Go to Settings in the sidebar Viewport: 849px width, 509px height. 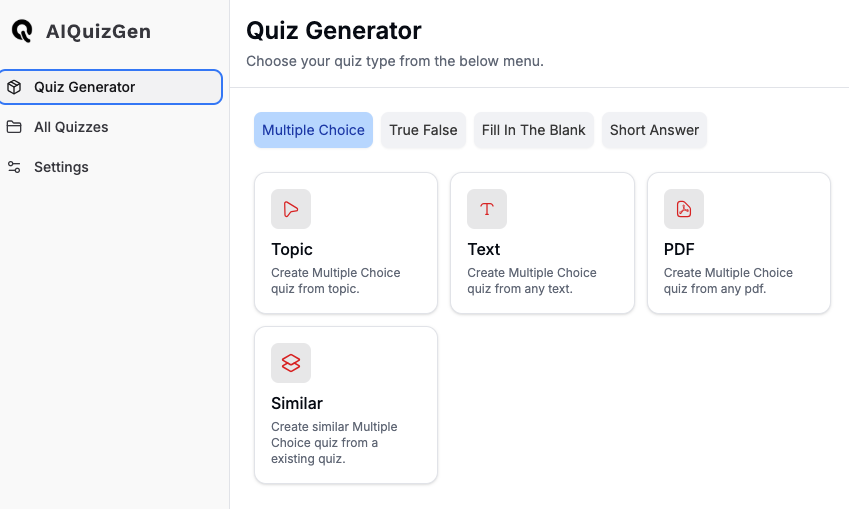pos(61,167)
